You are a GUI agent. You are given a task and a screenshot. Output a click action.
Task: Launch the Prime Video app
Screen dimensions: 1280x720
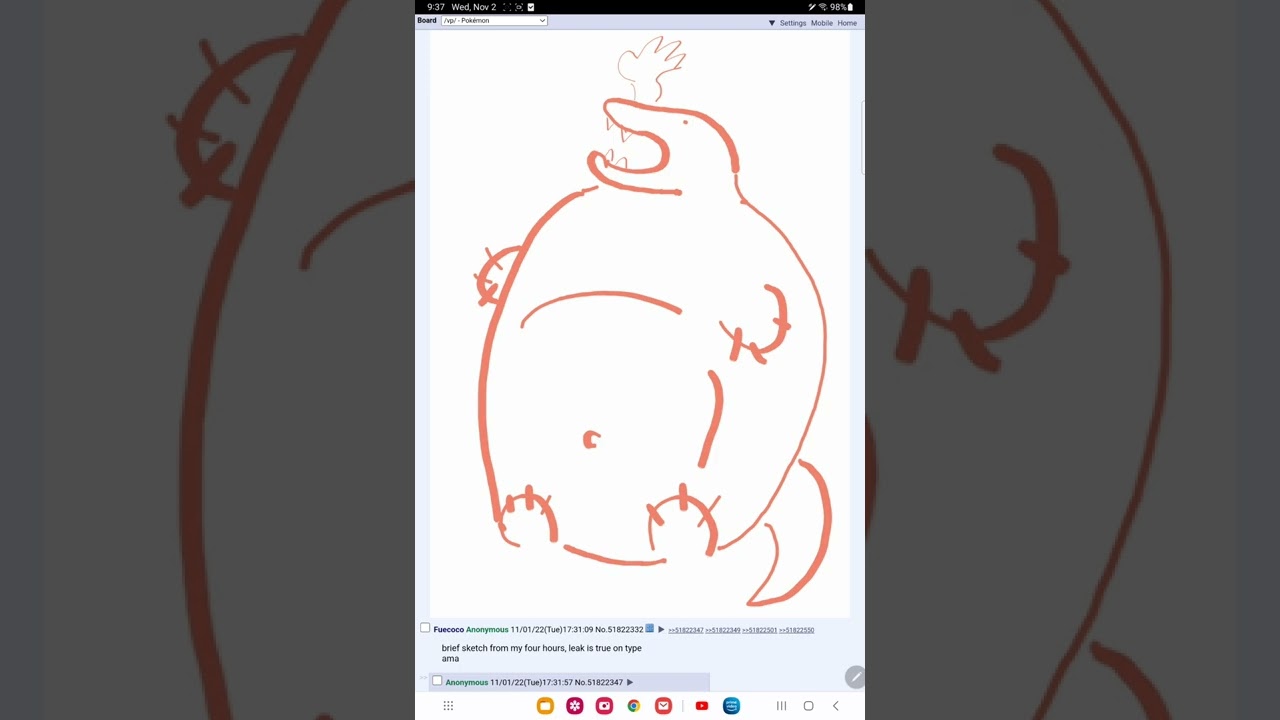731,706
